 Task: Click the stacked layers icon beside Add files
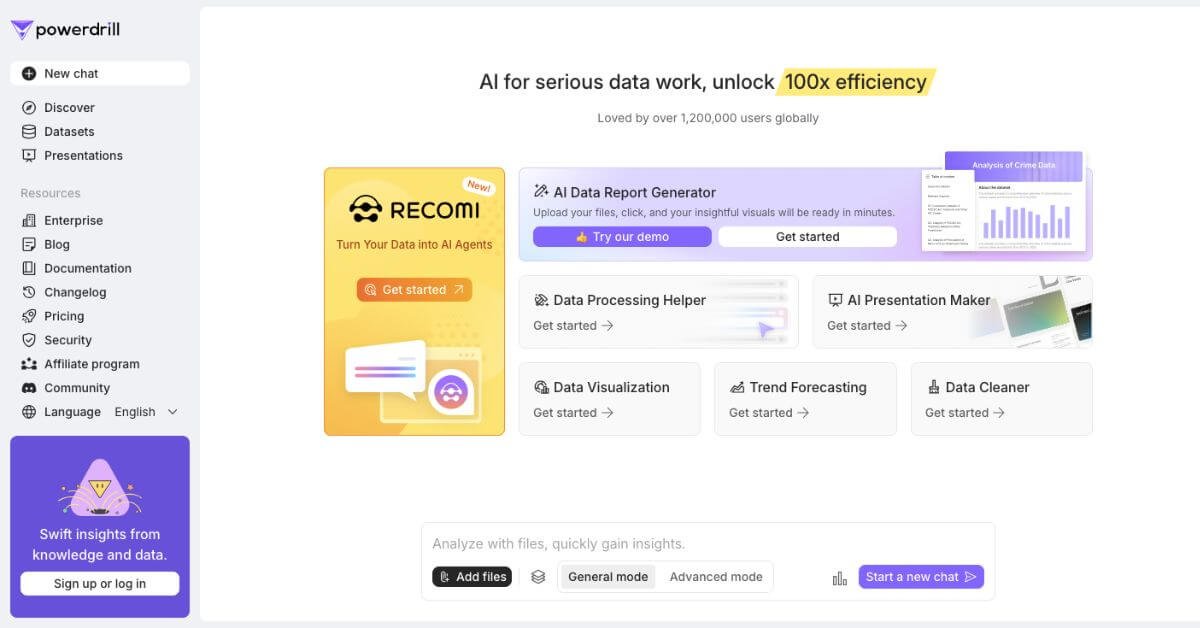[538, 577]
